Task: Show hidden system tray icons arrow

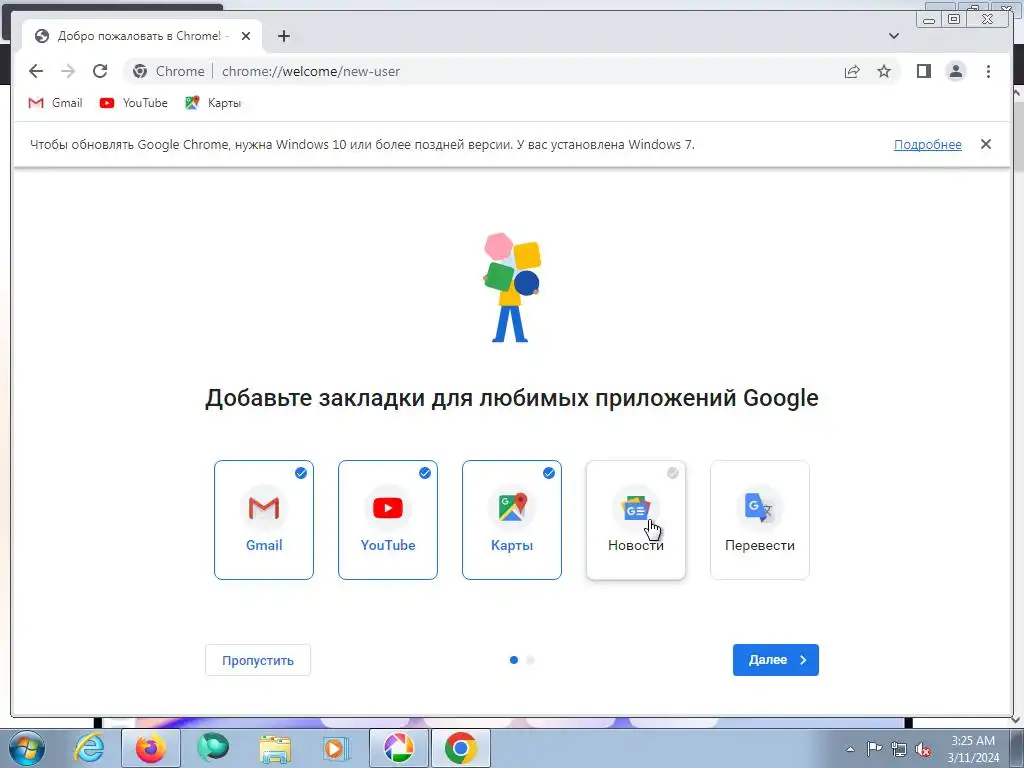Action: tap(850, 749)
